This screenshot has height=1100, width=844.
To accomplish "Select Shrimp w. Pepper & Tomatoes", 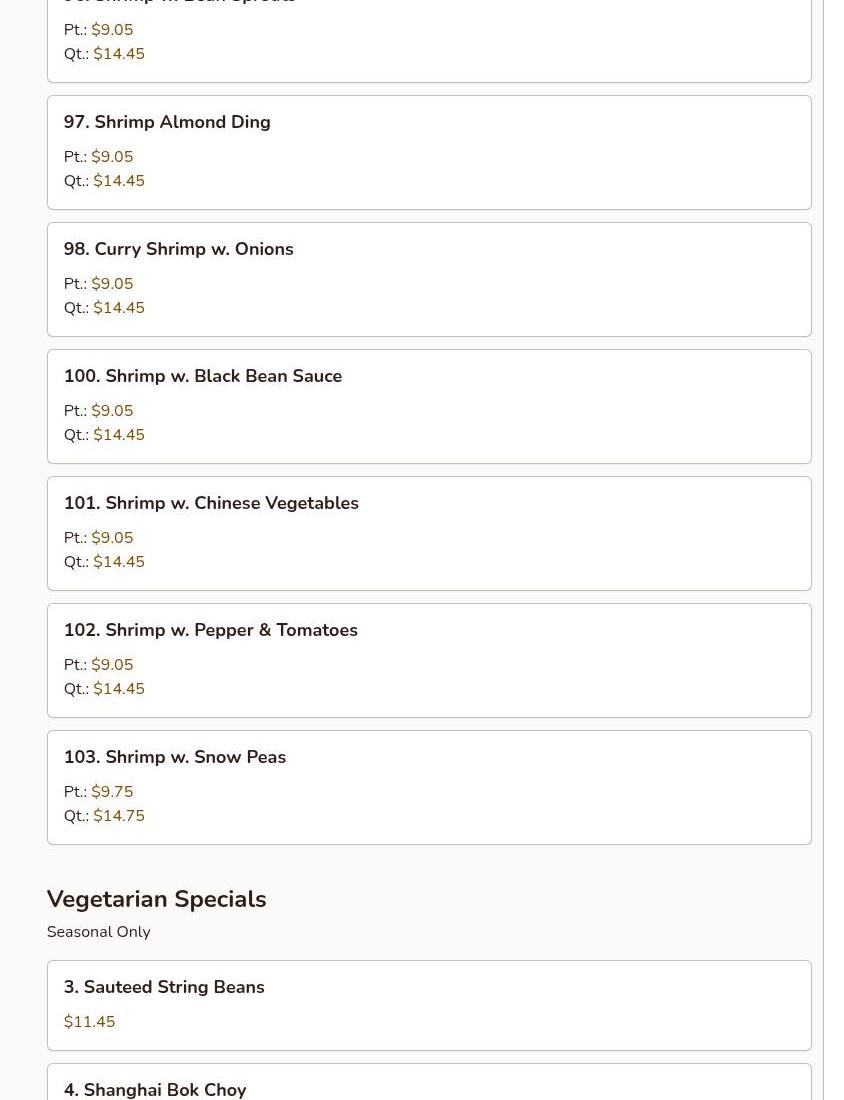I will pyautogui.click(x=210, y=630).
